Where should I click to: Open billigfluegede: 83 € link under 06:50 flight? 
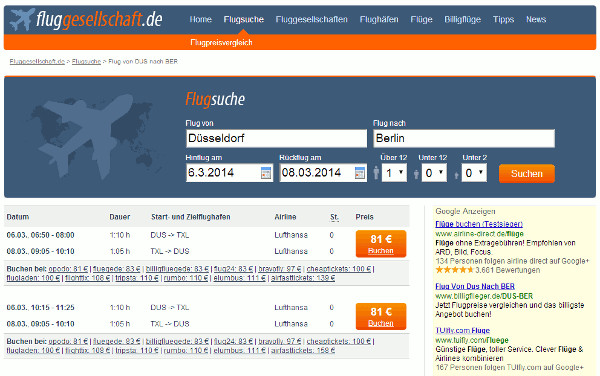coord(177,269)
